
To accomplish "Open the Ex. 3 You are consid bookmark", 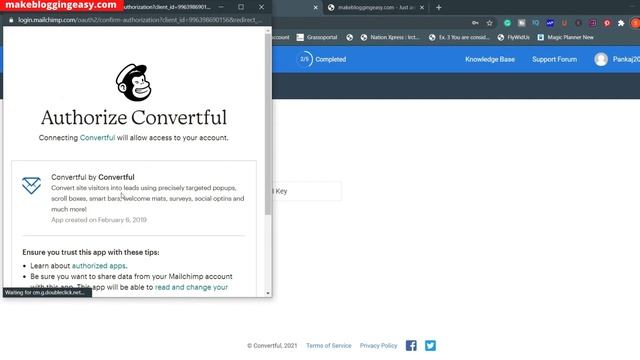I will [x=459, y=37].
